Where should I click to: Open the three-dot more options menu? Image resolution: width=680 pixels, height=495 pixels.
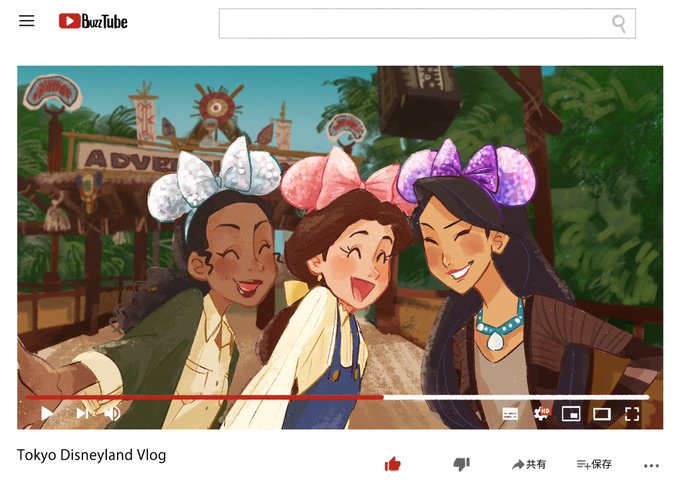pos(651,466)
